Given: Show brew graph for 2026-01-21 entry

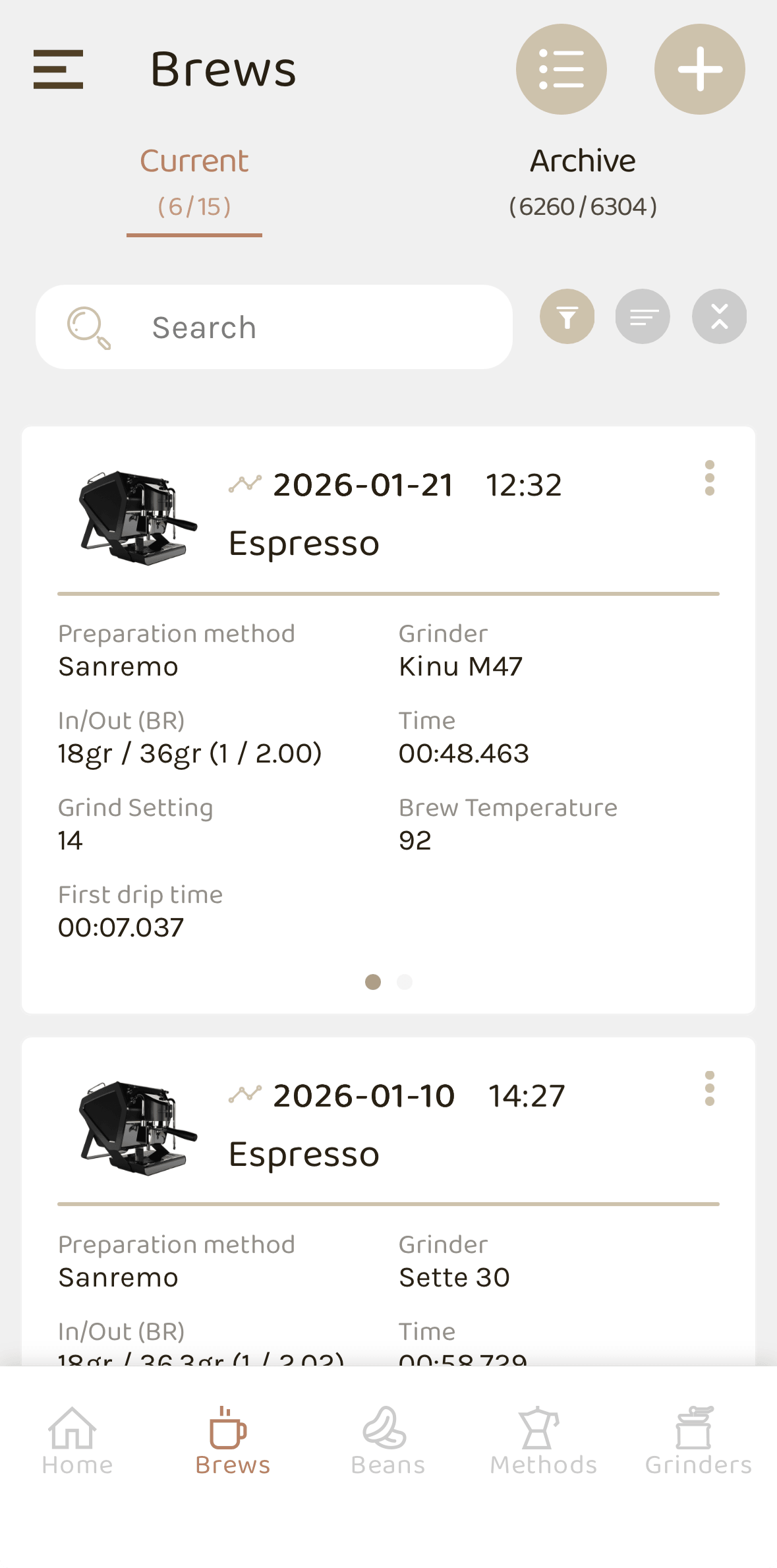Looking at the screenshot, I should tap(245, 484).
